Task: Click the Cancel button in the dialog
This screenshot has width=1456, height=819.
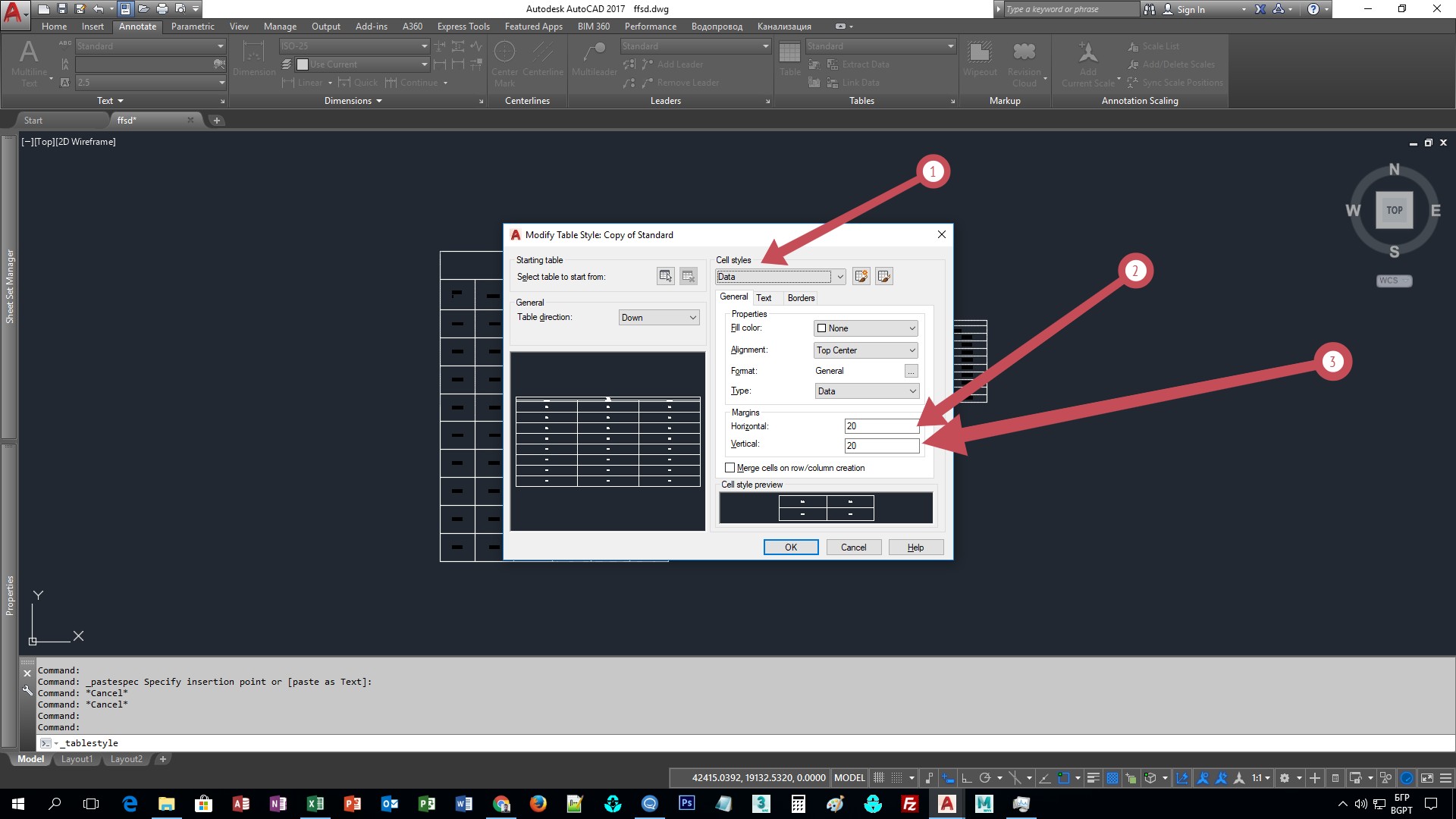Action: click(x=853, y=548)
